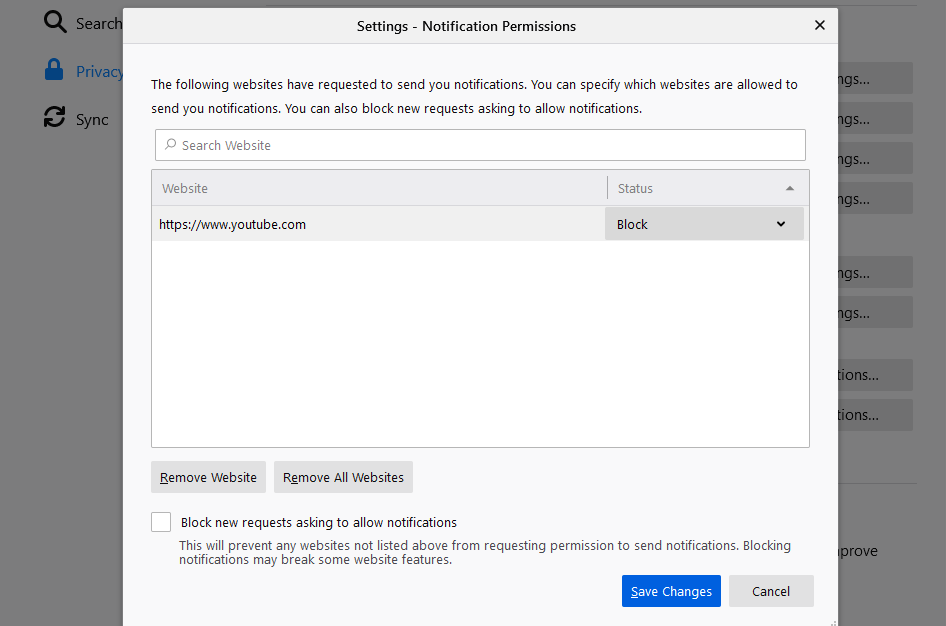The width and height of the screenshot is (946, 626).
Task: Click the Remove Website button
Action: point(208,477)
